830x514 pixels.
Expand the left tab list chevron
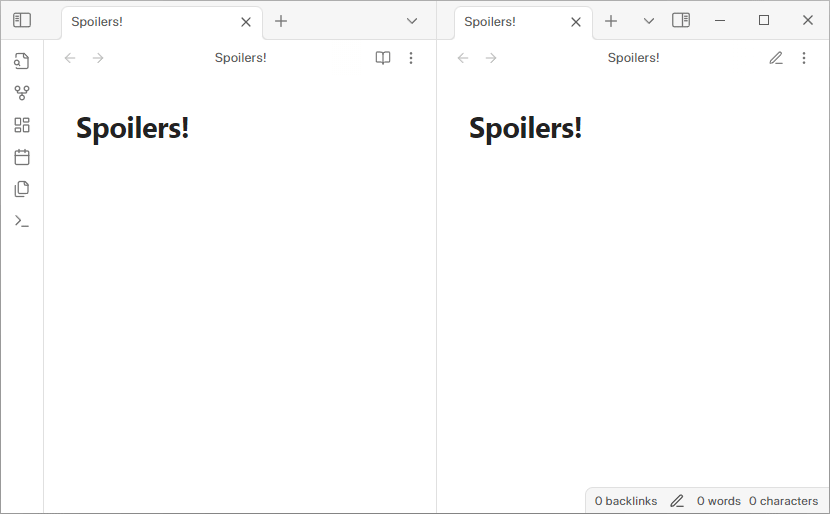coord(412,21)
